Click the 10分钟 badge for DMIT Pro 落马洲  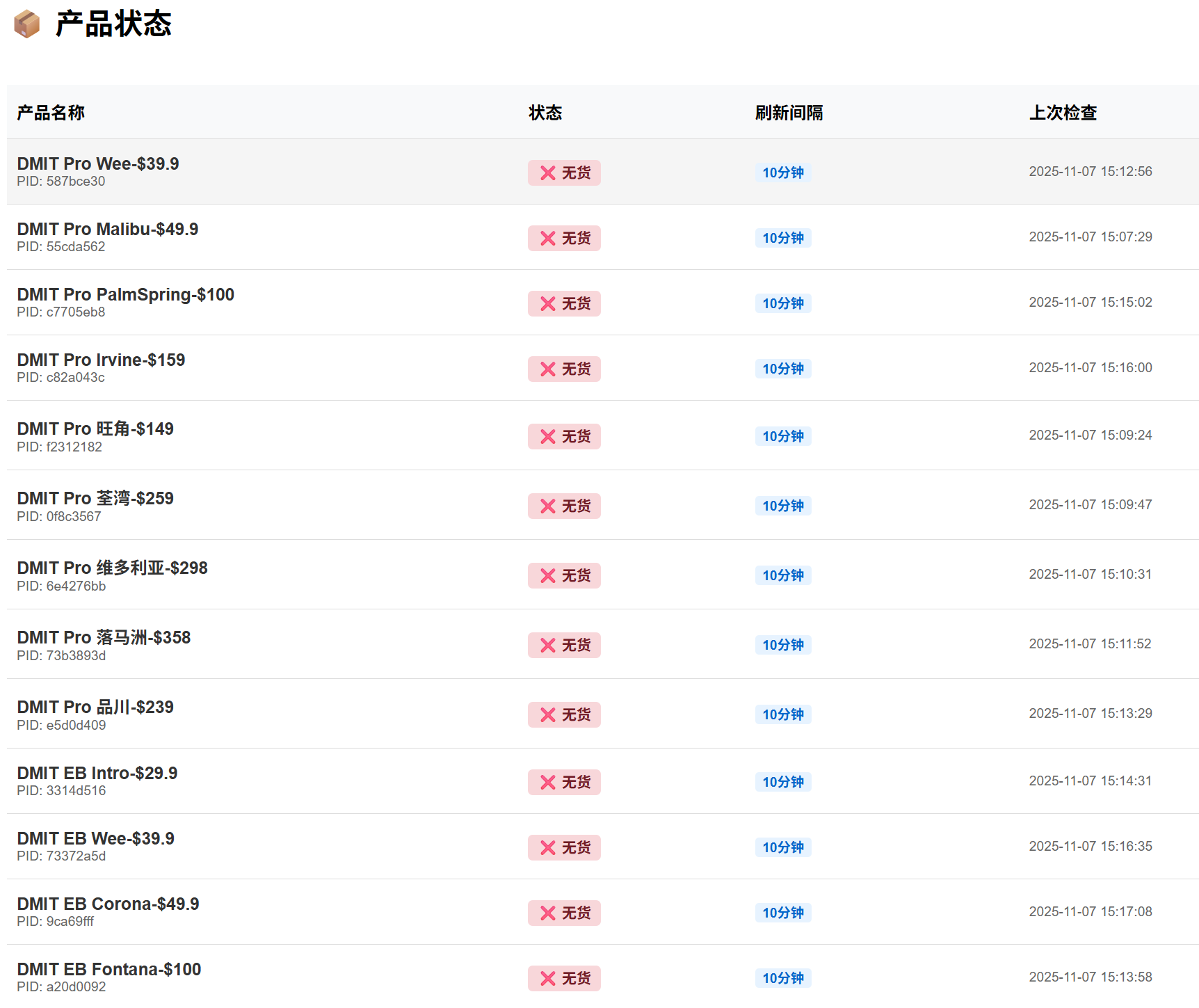tap(783, 645)
